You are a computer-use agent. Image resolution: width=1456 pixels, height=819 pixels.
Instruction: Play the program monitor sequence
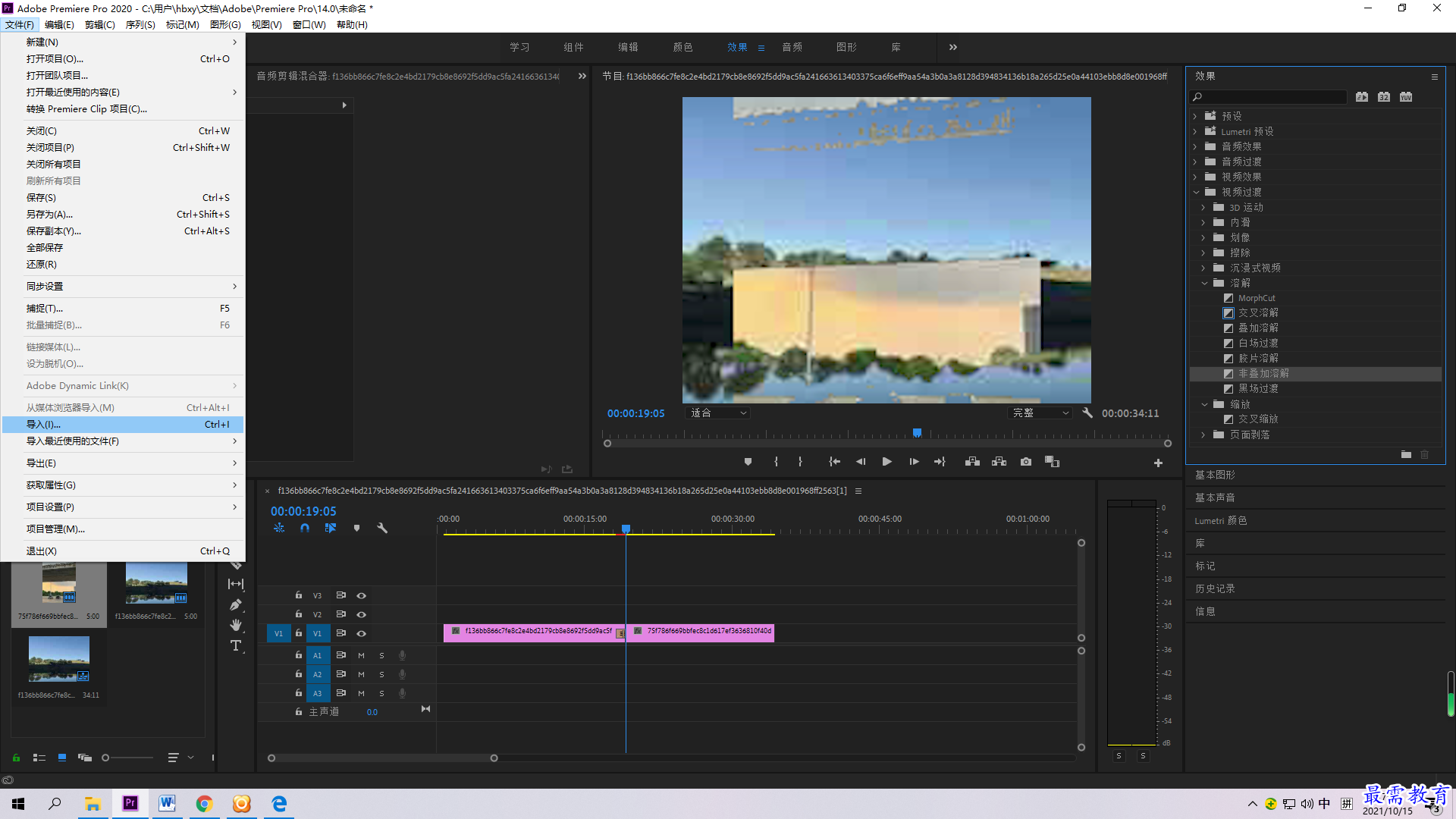point(886,462)
